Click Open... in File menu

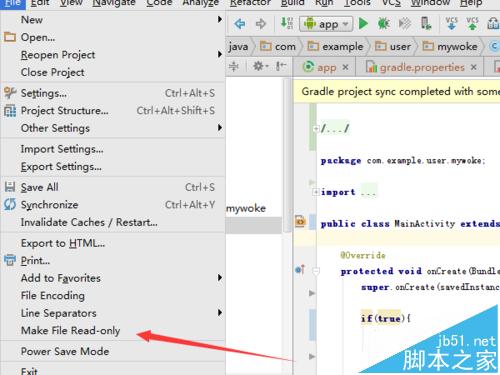click(x=112, y=37)
